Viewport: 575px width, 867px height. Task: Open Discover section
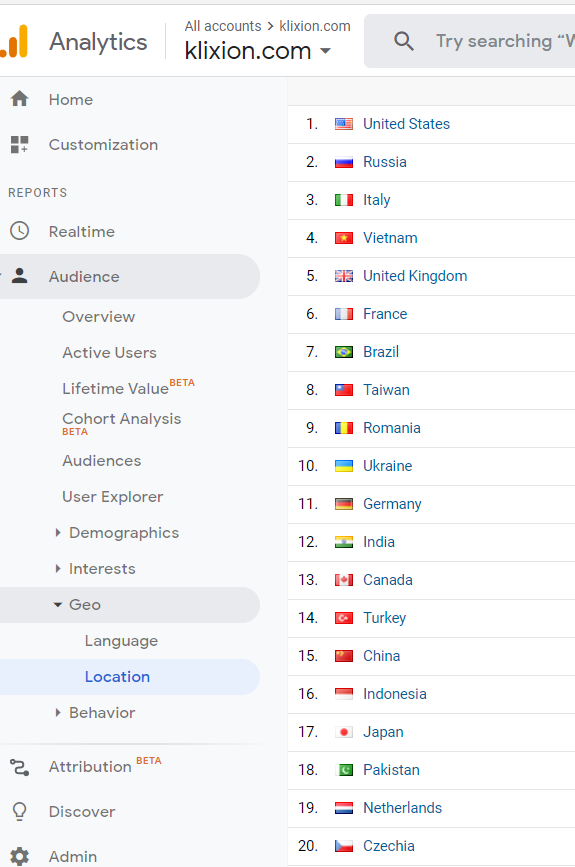pos(82,812)
